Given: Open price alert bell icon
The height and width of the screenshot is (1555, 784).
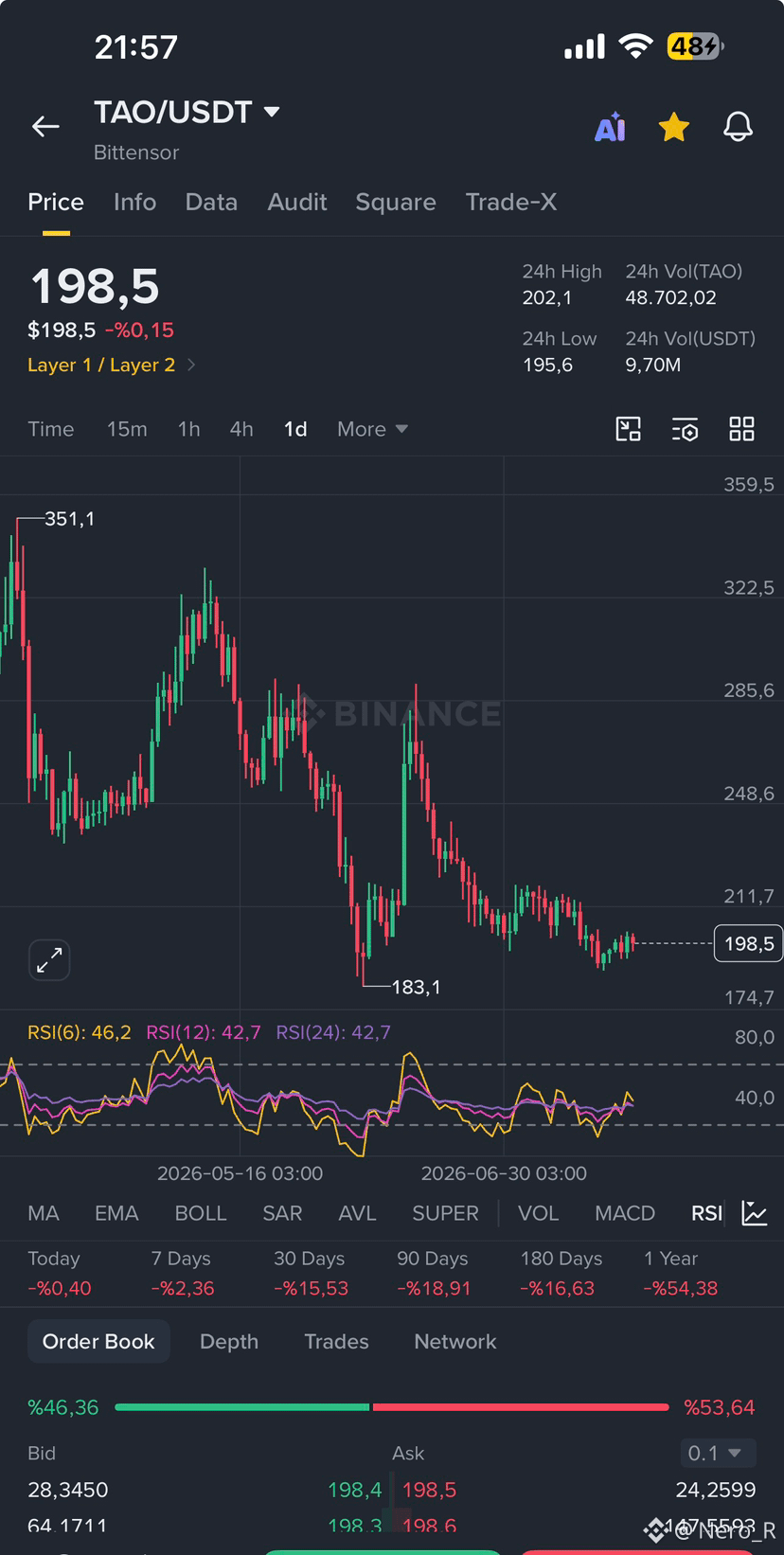Looking at the screenshot, I should coord(739,127).
